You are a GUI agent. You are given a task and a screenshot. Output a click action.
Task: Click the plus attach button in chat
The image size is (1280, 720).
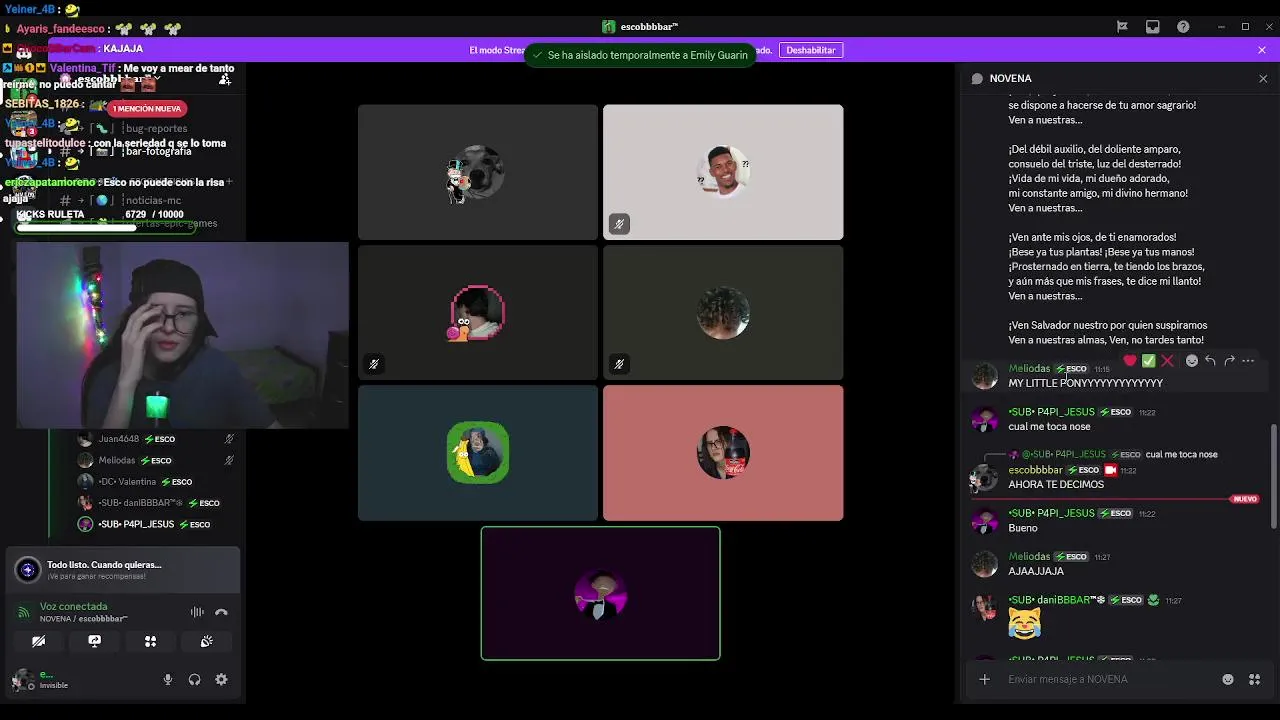(984, 679)
